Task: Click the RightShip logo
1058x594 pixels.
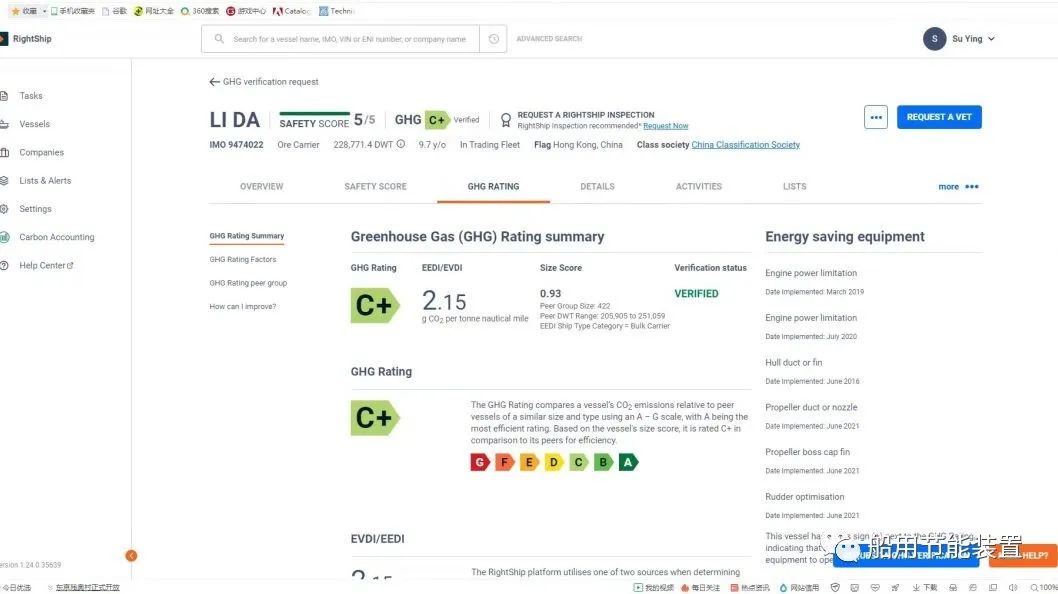Action: 26,39
